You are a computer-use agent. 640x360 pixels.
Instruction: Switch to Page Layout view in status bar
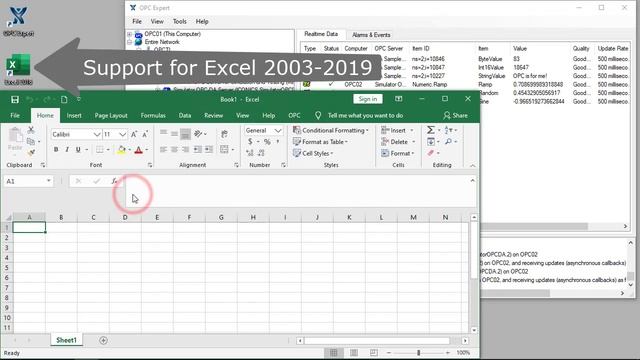click(x=353, y=353)
